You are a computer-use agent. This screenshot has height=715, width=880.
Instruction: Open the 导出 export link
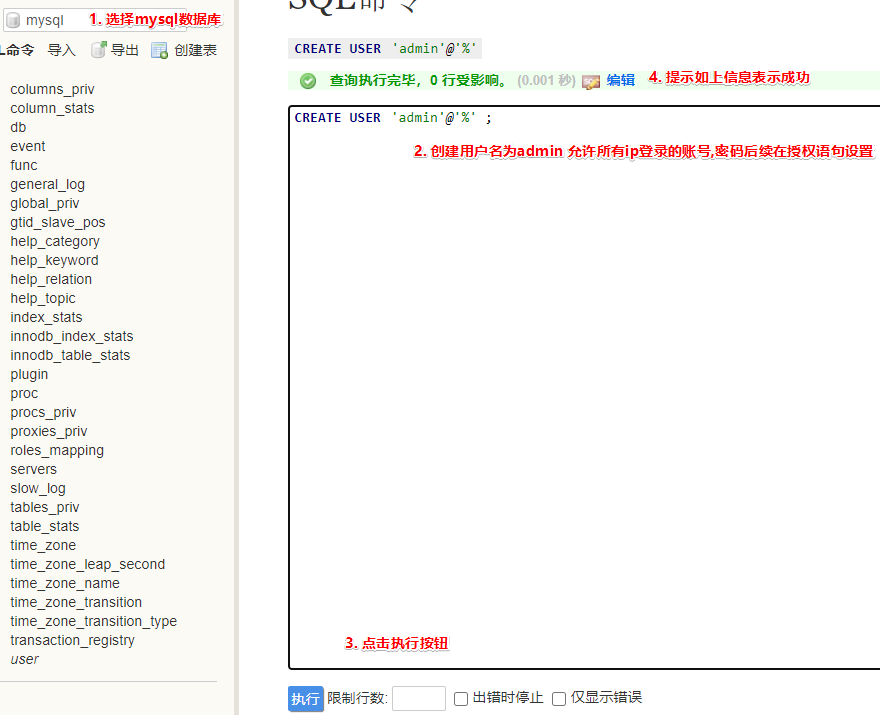coord(125,50)
